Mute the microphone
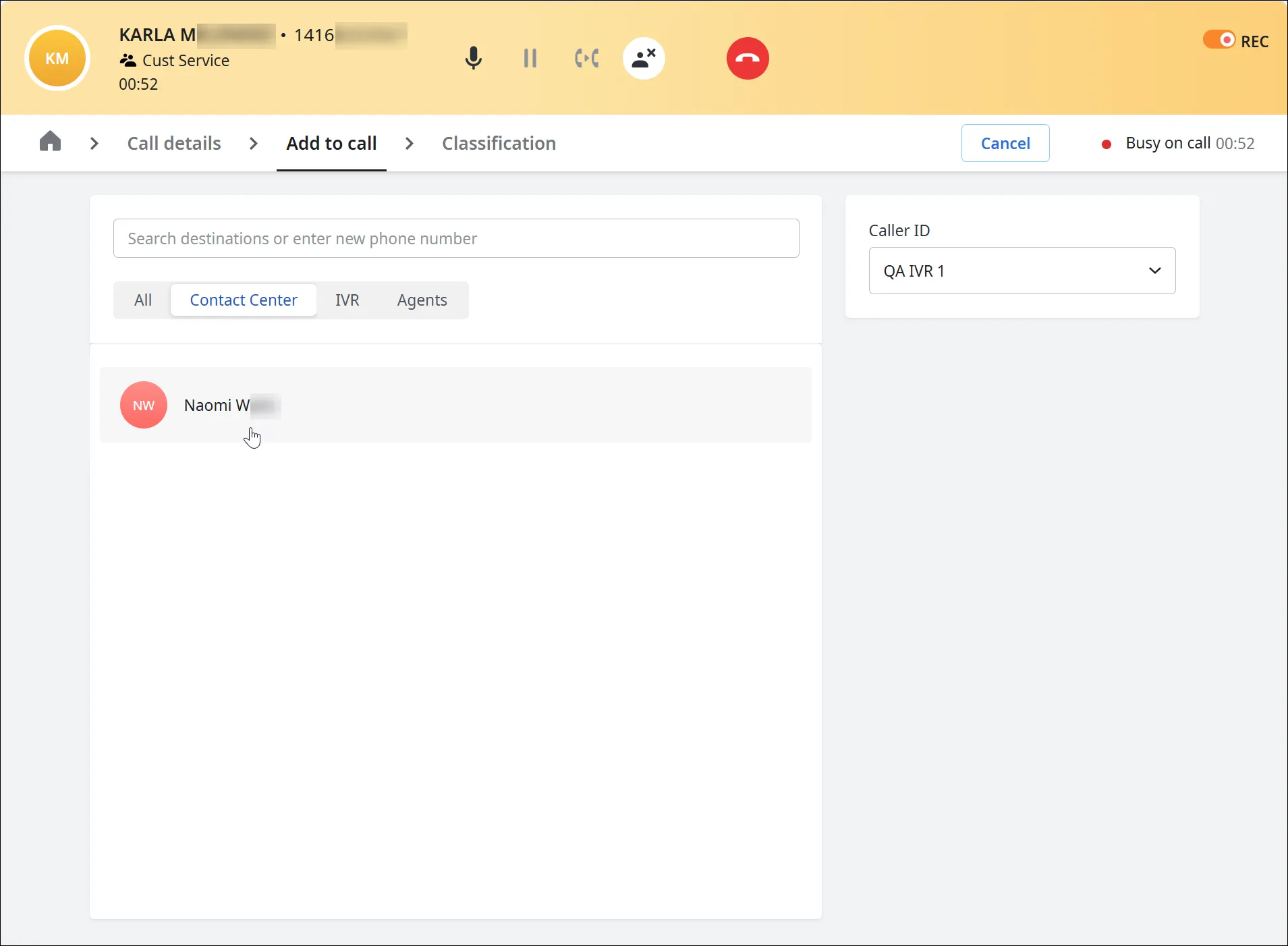1288x946 pixels. click(x=474, y=58)
